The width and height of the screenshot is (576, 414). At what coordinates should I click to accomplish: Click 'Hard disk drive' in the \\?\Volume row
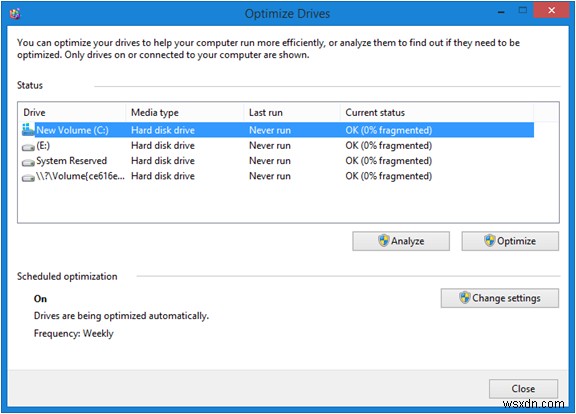click(163, 176)
